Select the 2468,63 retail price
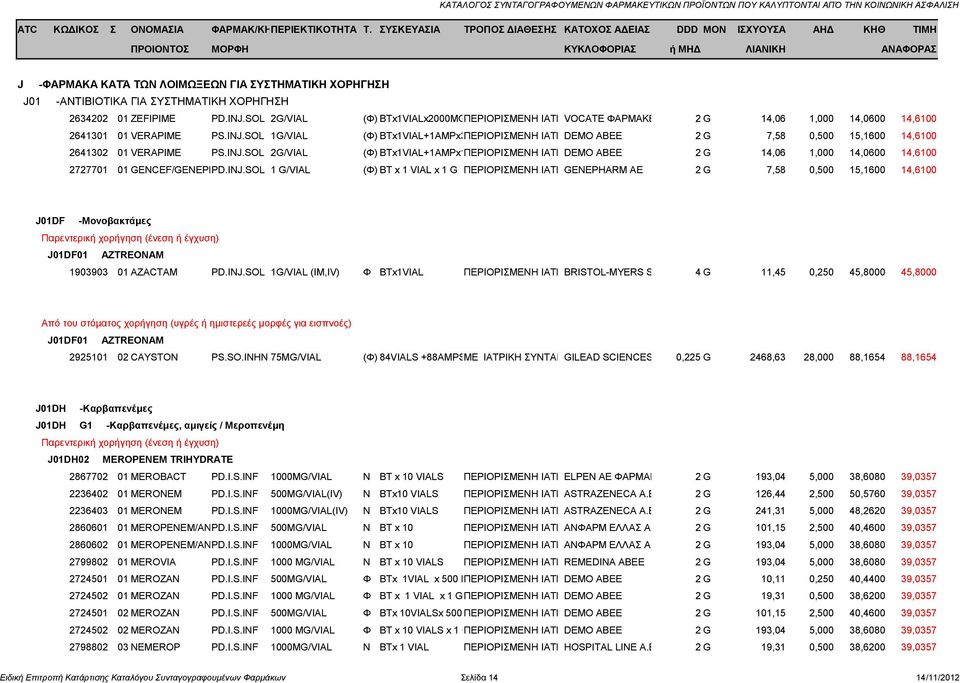This screenshot has height=683, width=960. coord(768,357)
